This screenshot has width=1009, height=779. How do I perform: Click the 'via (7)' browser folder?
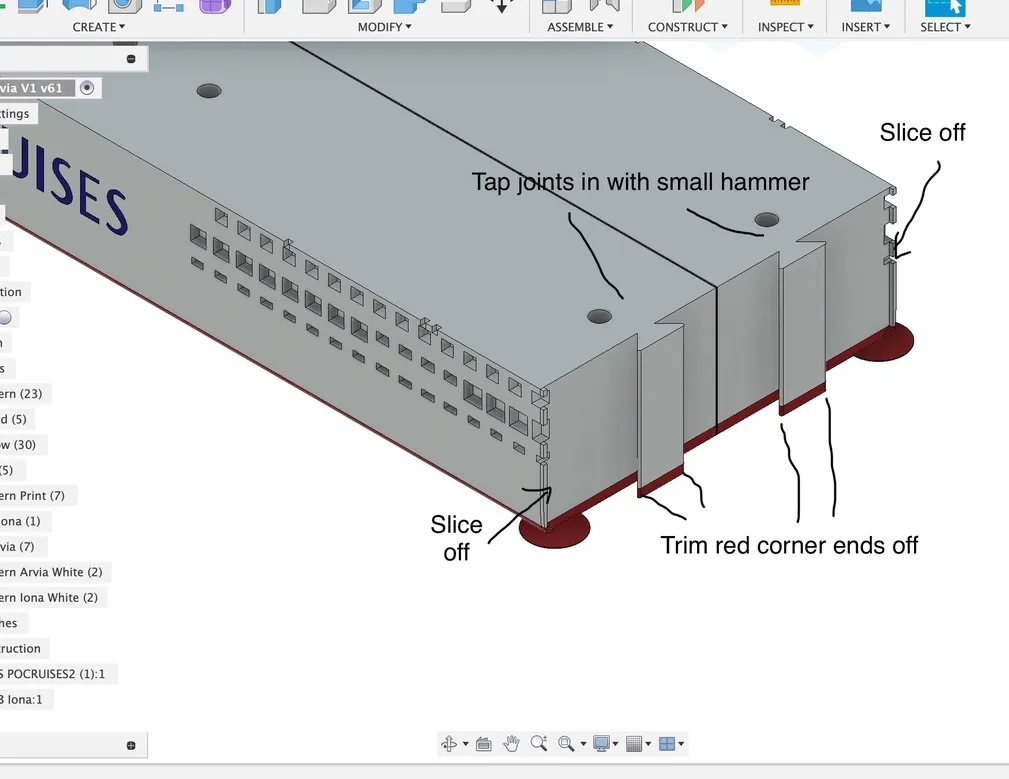click(x=21, y=547)
